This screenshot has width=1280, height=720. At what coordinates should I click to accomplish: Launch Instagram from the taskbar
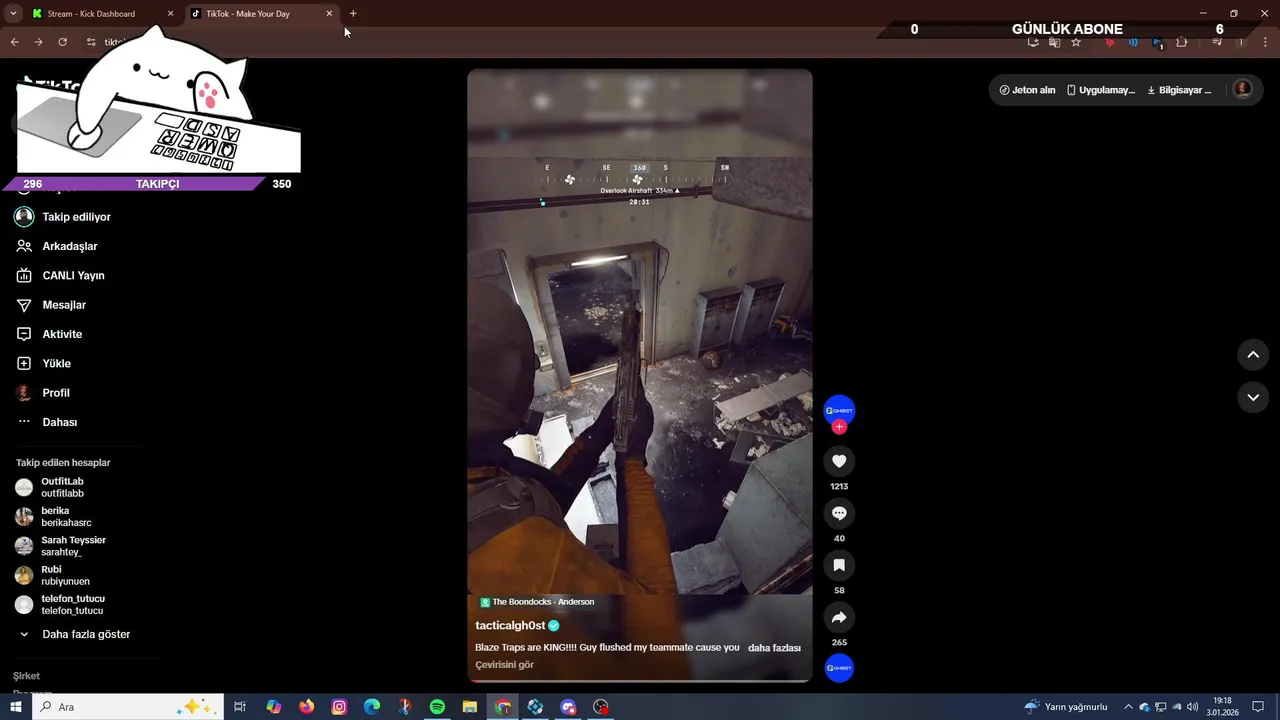click(x=339, y=707)
